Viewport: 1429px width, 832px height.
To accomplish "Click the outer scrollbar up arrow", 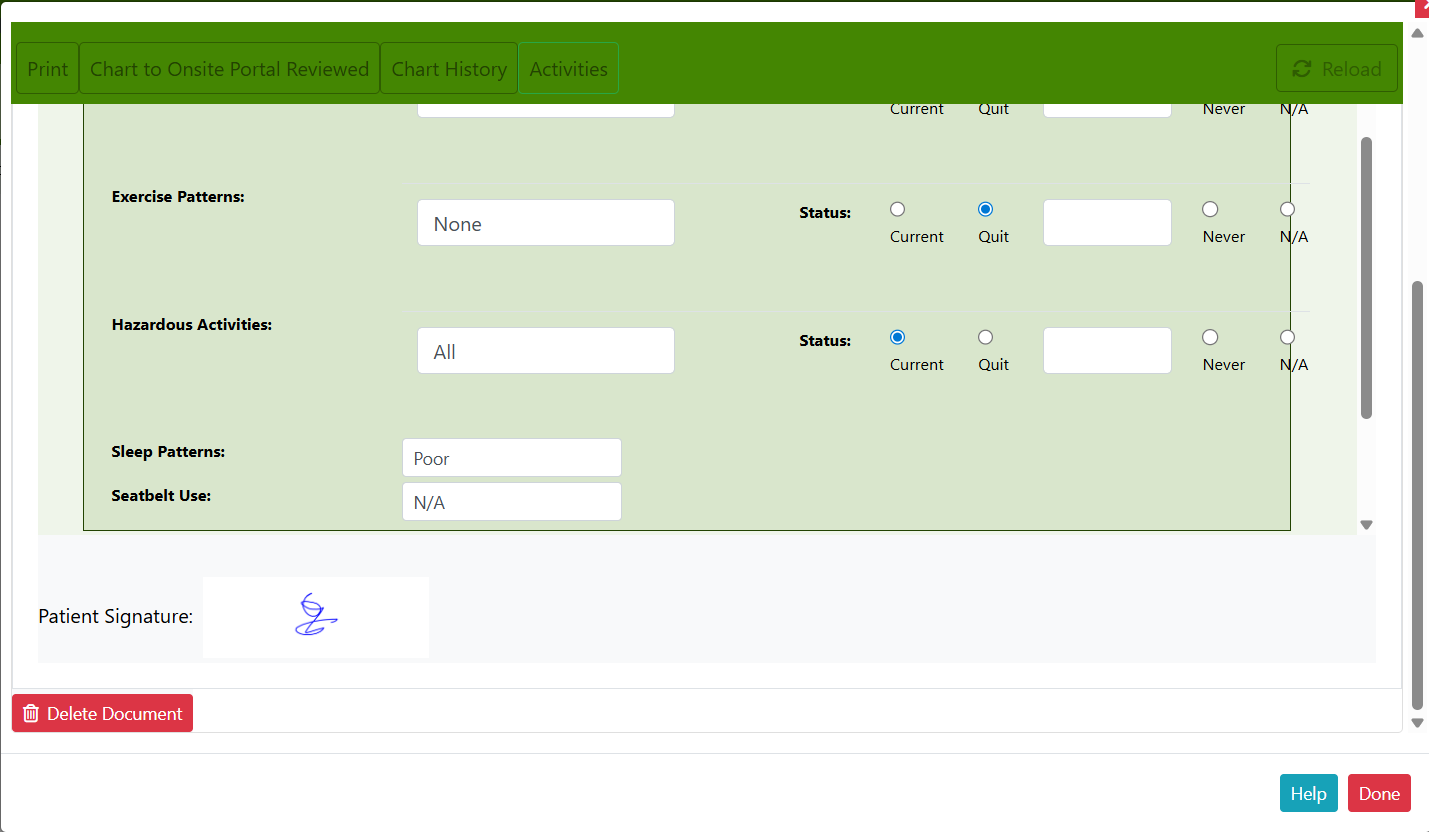I will point(1417,33).
